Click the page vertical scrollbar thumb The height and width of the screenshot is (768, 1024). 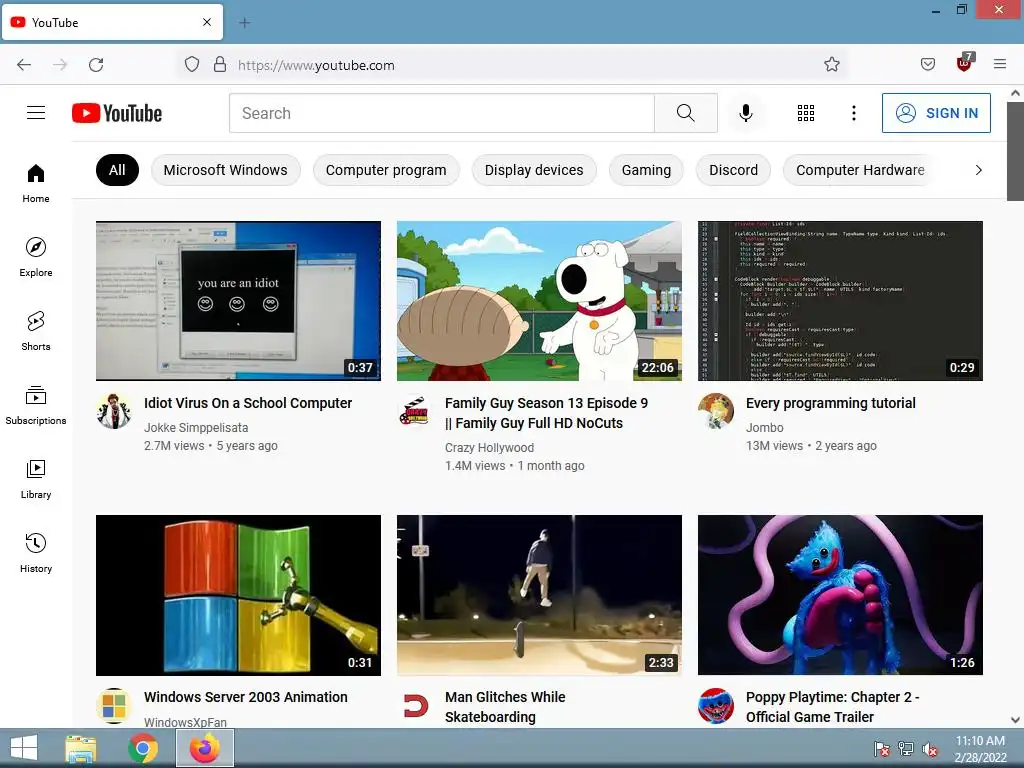pos(1016,152)
